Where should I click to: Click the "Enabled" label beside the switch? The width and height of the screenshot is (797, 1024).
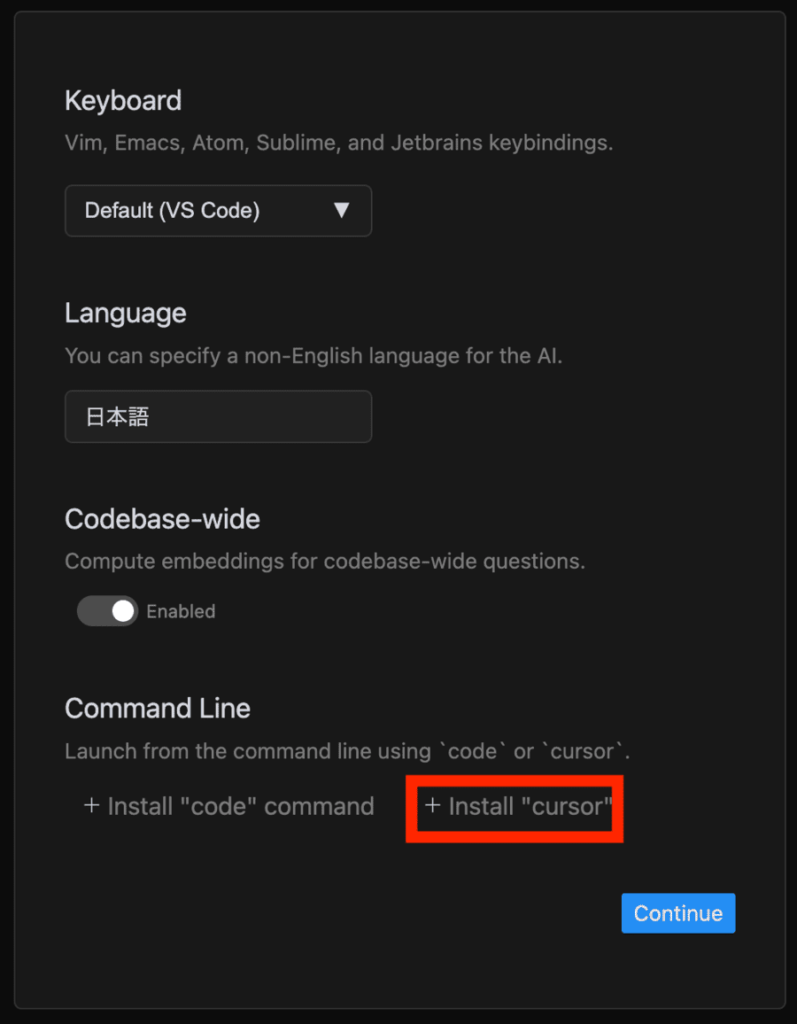pyautogui.click(x=181, y=611)
